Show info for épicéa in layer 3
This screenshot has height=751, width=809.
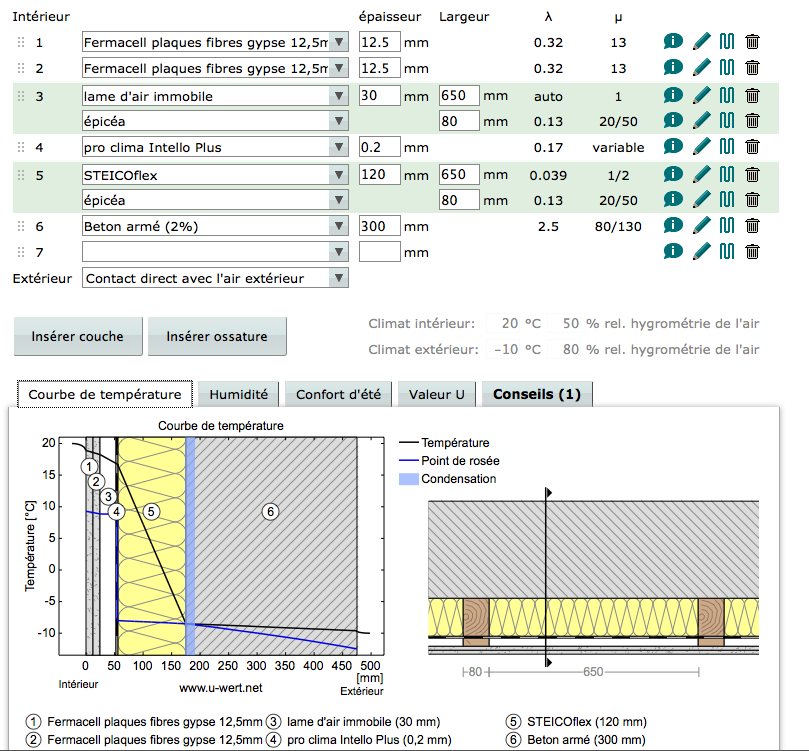pyautogui.click(x=673, y=121)
